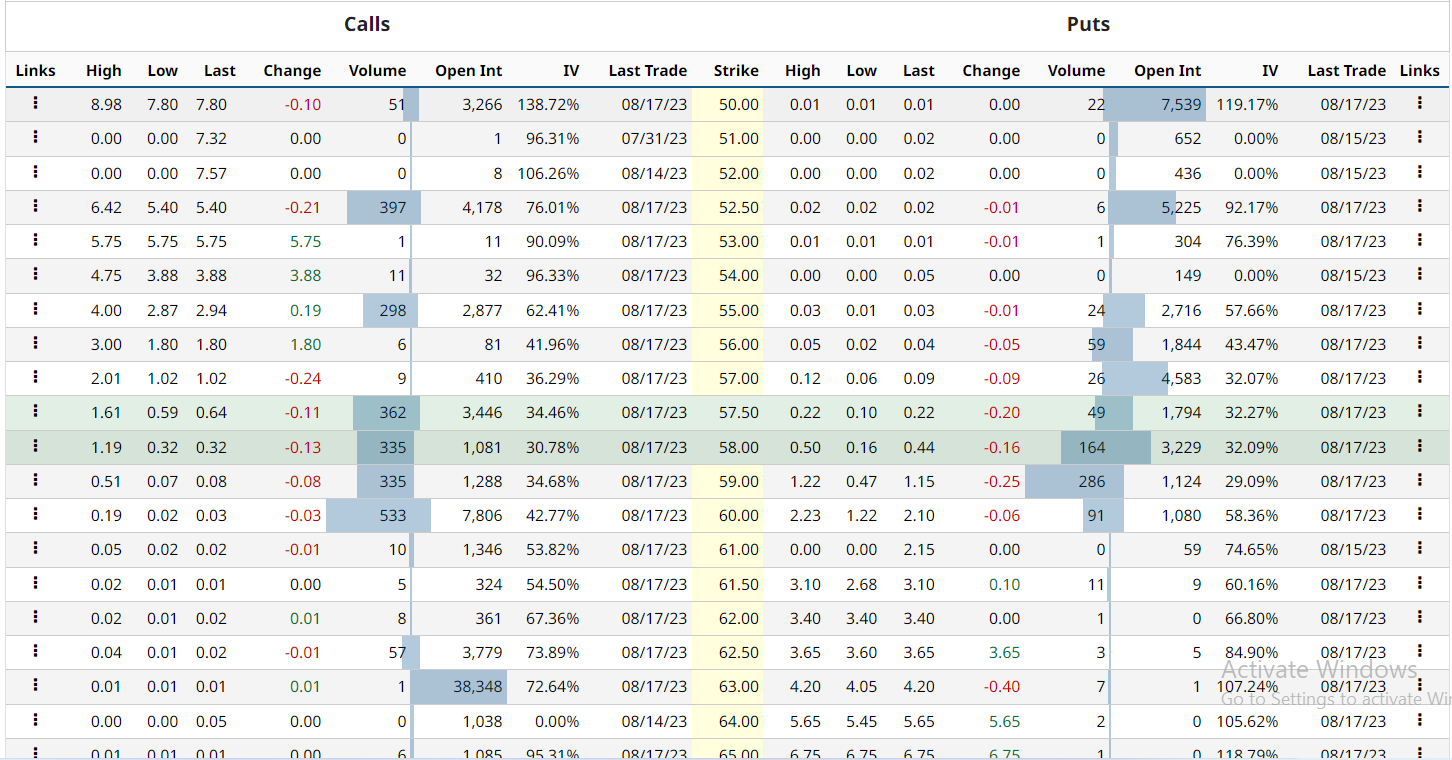Open puts links menu for strike 59.00
The image size is (1452, 760).
click(1419, 480)
